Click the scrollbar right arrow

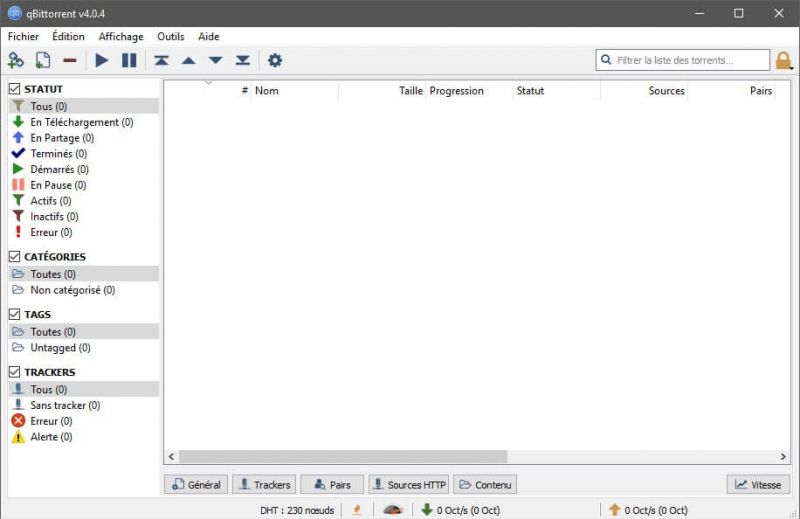tap(783, 456)
